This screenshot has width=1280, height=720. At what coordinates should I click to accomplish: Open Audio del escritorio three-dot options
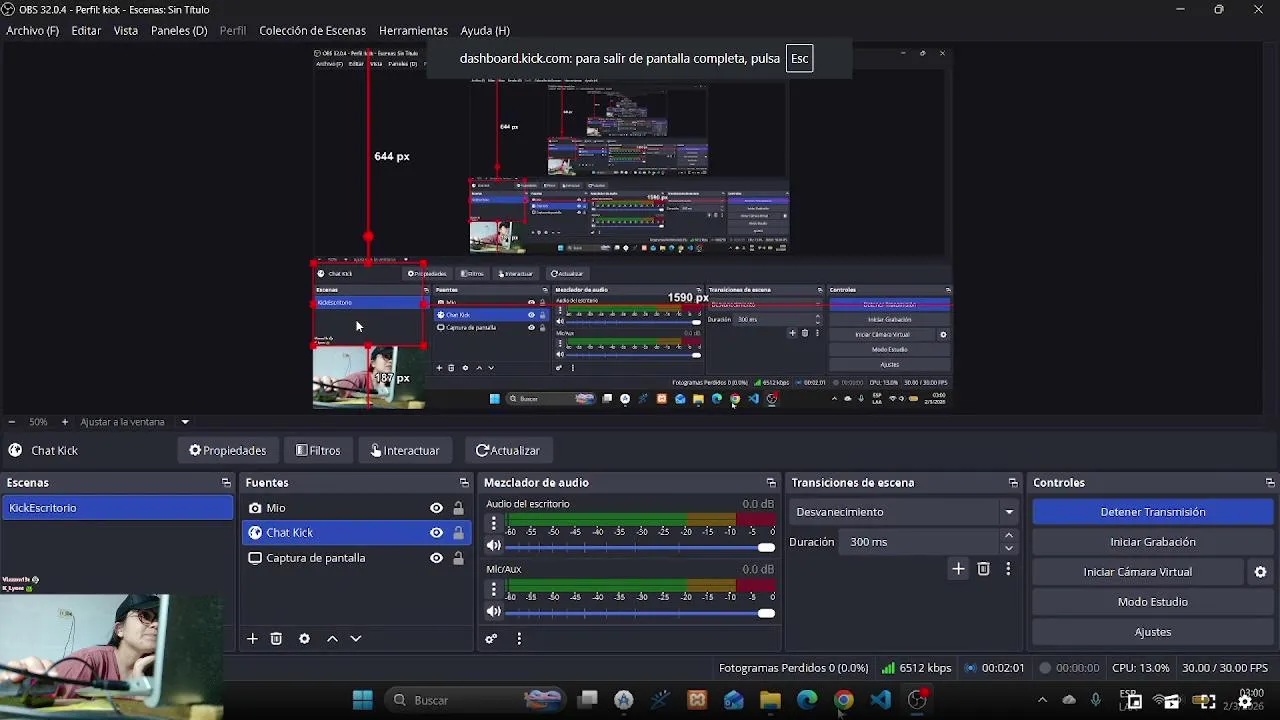[x=493, y=524]
